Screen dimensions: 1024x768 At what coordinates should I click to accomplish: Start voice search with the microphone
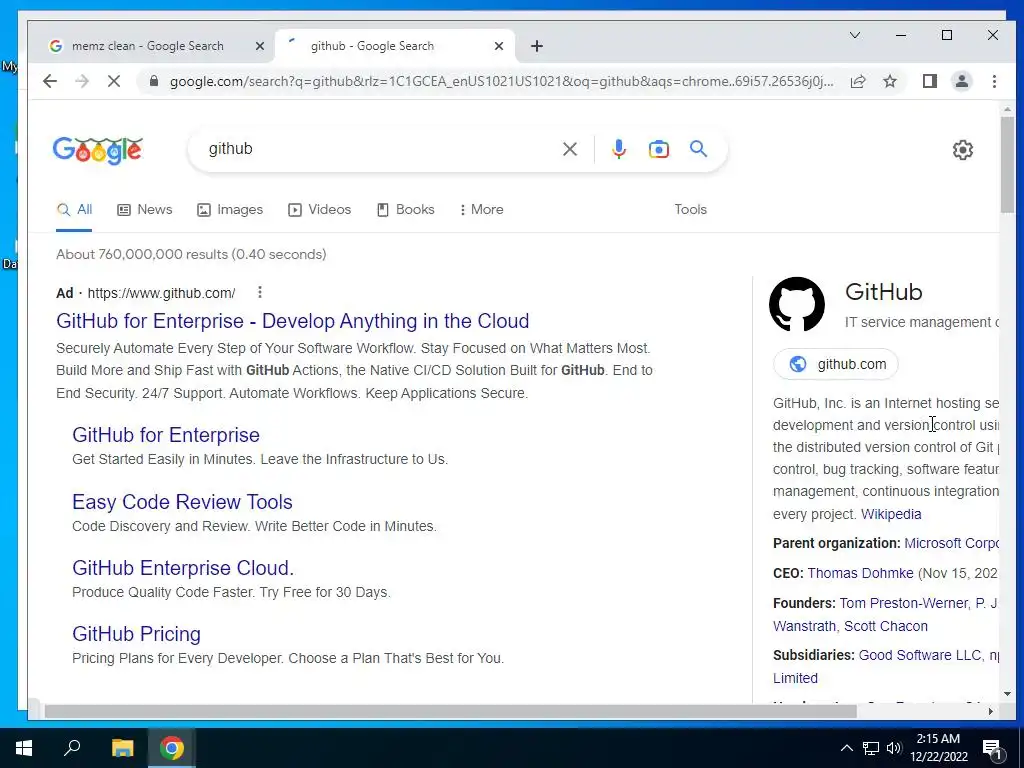pyautogui.click(x=619, y=149)
